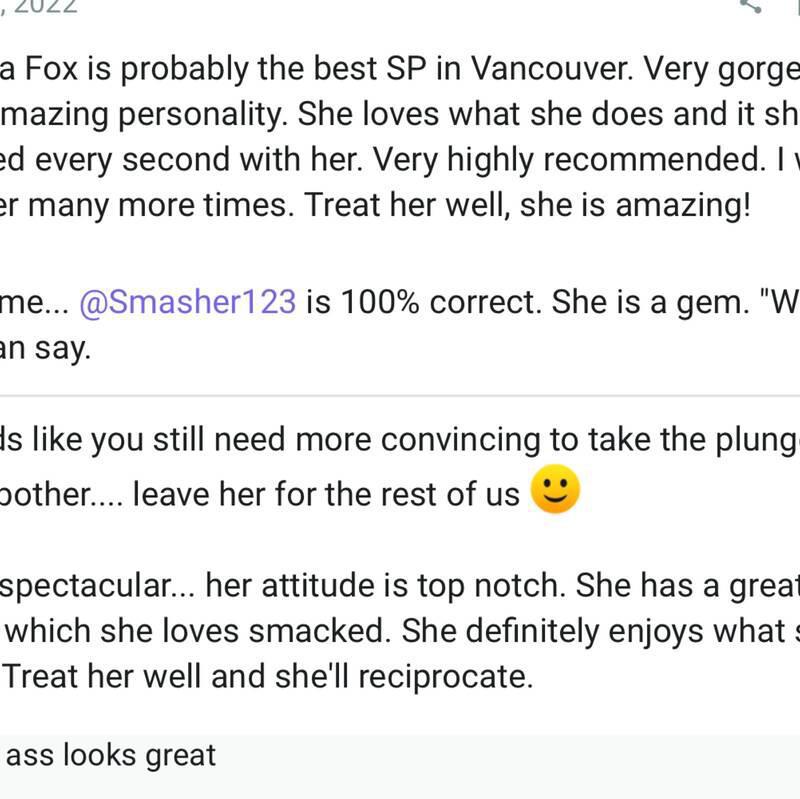
Task: Open the @Smasher123 user mention
Action: coord(188,302)
